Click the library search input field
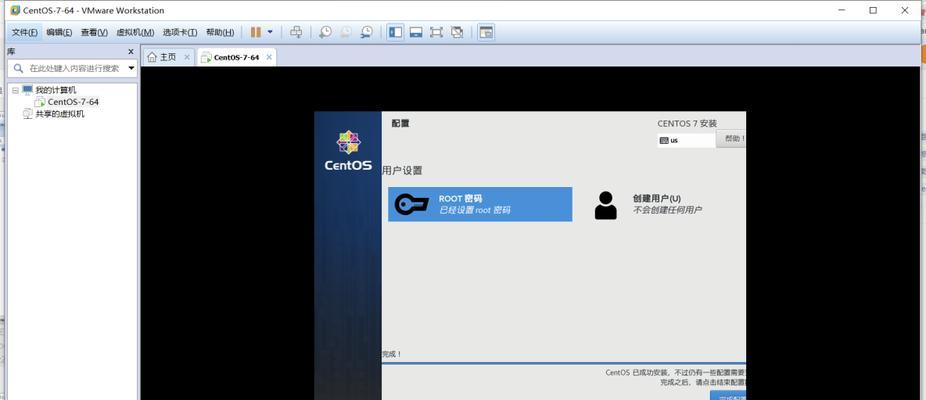This screenshot has height=400, width=926. [74, 68]
